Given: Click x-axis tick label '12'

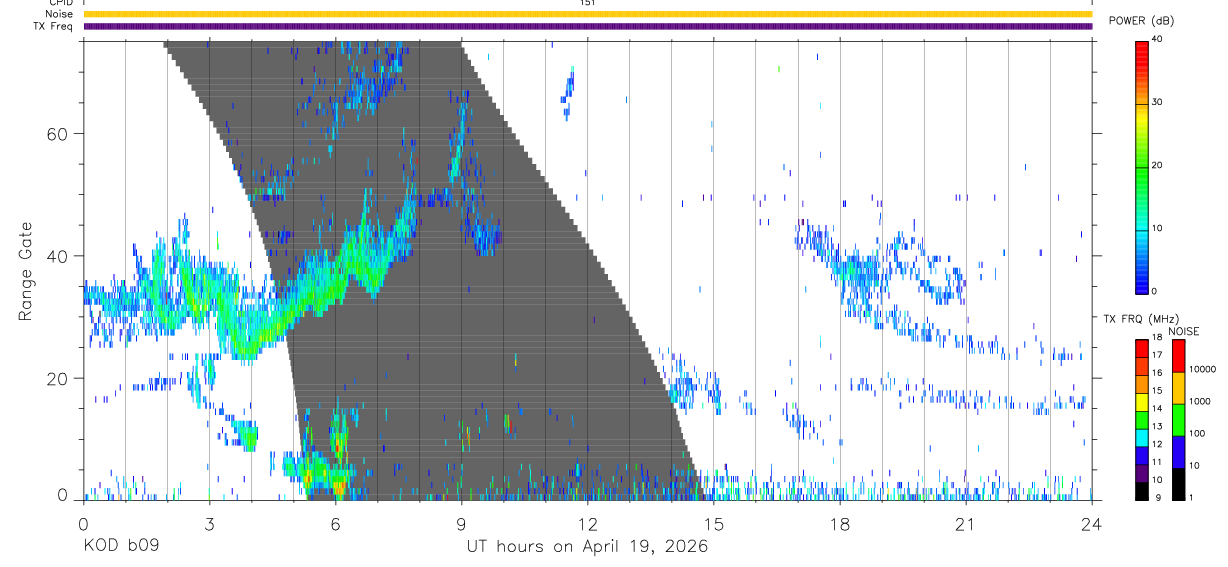Looking at the screenshot, I should [587, 523].
